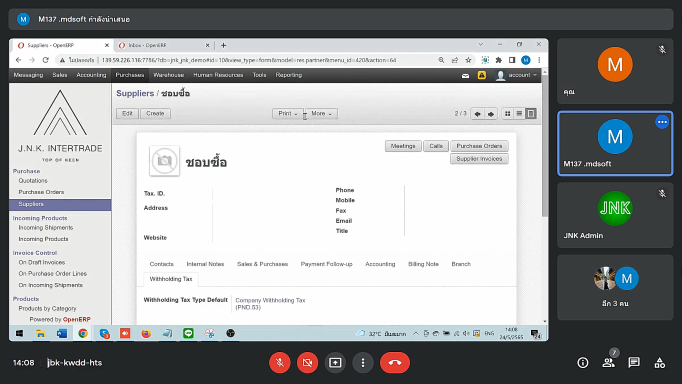Switch to the Payment Follow-up tab
The width and height of the screenshot is (682, 384).
[327, 264]
